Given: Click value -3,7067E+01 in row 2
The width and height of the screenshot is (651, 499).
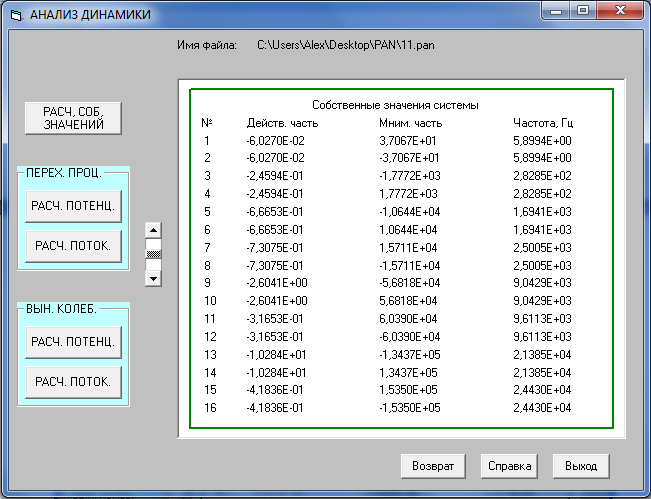Looking at the screenshot, I should (x=409, y=158).
